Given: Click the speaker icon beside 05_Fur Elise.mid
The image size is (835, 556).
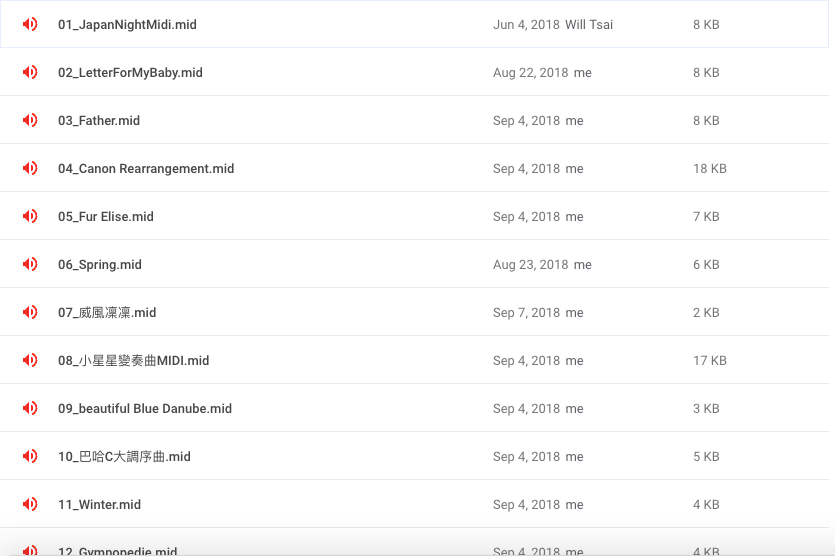Looking at the screenshot, I should tap(30, 216).
